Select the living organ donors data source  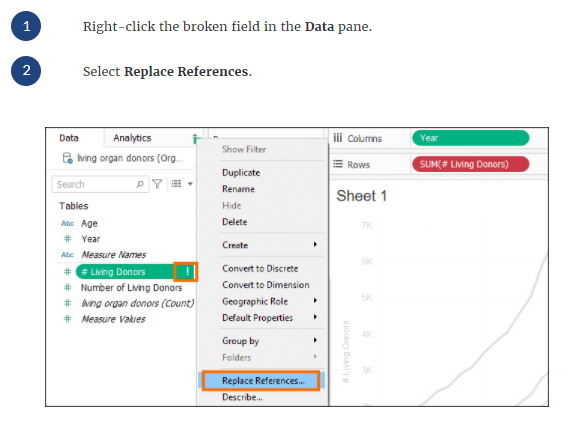coord(130,158)
